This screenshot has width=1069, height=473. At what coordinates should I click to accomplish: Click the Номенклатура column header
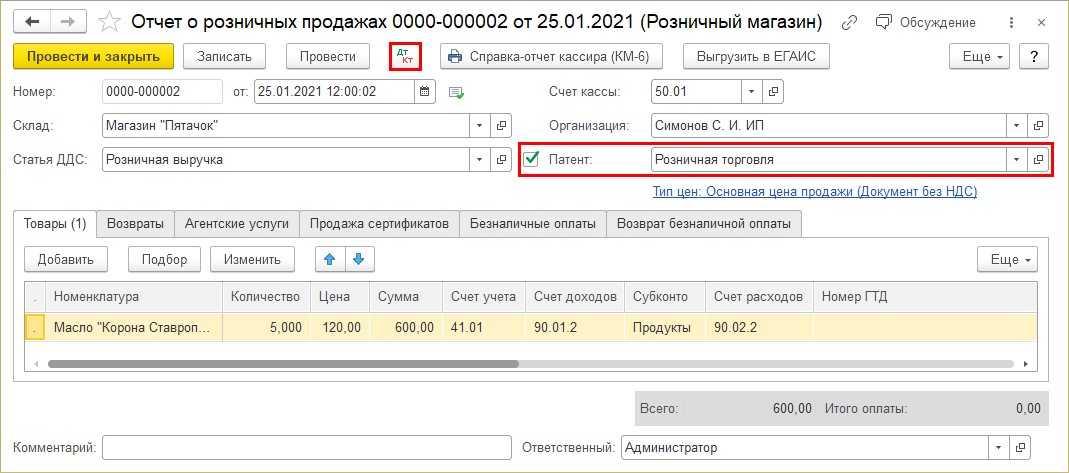point(134,297)
